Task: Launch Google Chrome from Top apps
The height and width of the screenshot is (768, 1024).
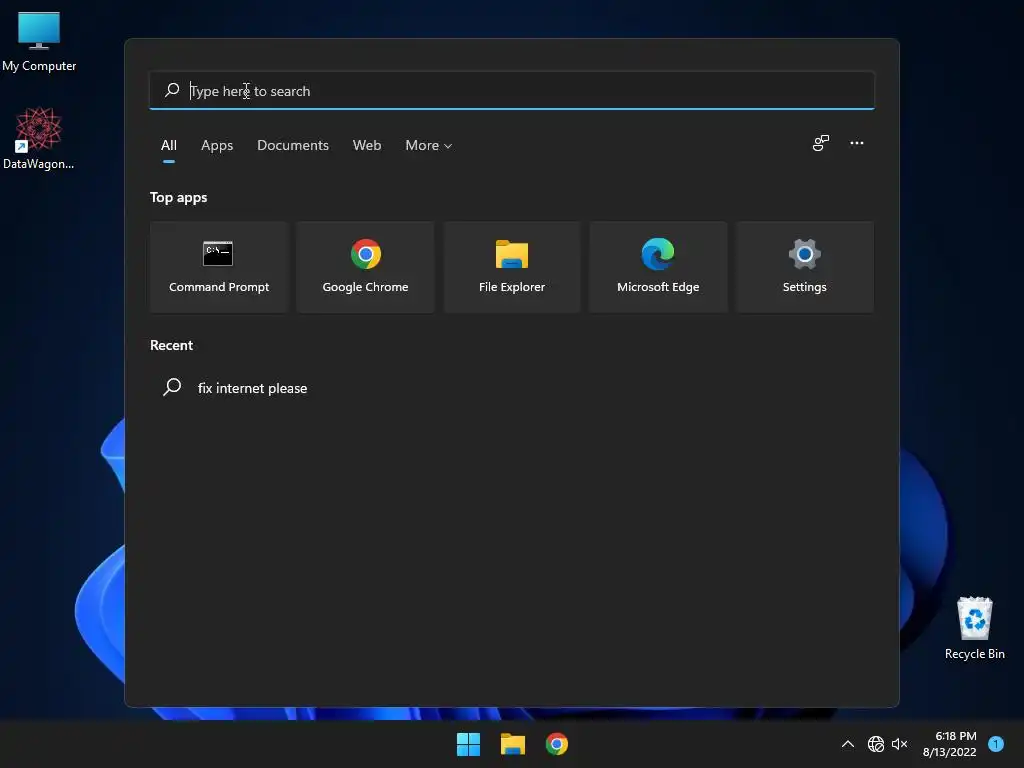Action: 365,267
